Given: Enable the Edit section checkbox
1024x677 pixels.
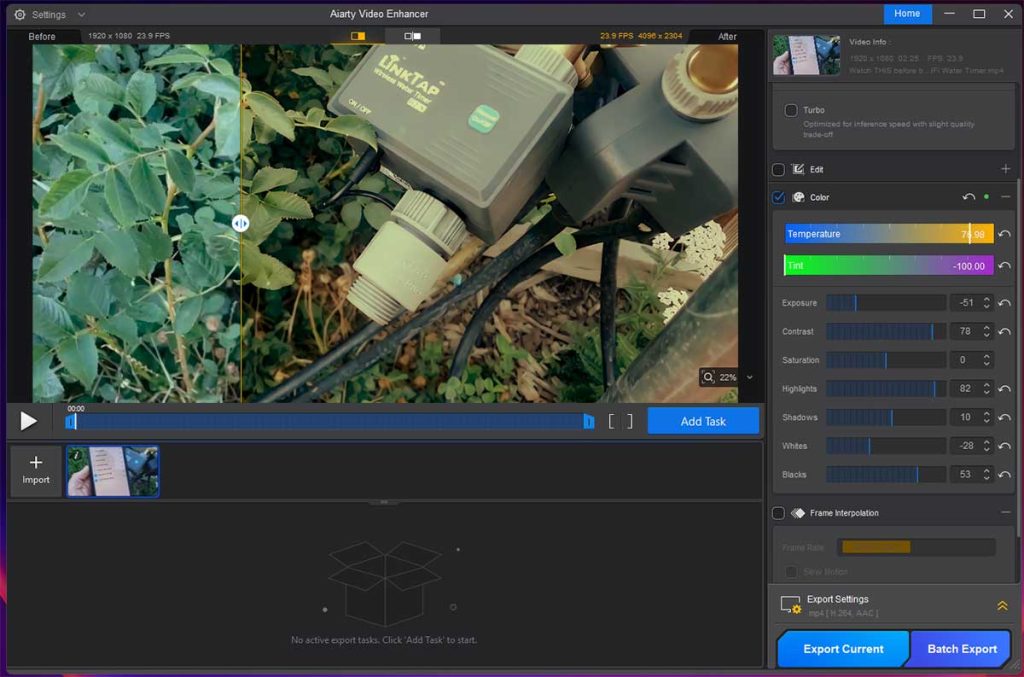Looking at the screenshot, I should (778, 170).
